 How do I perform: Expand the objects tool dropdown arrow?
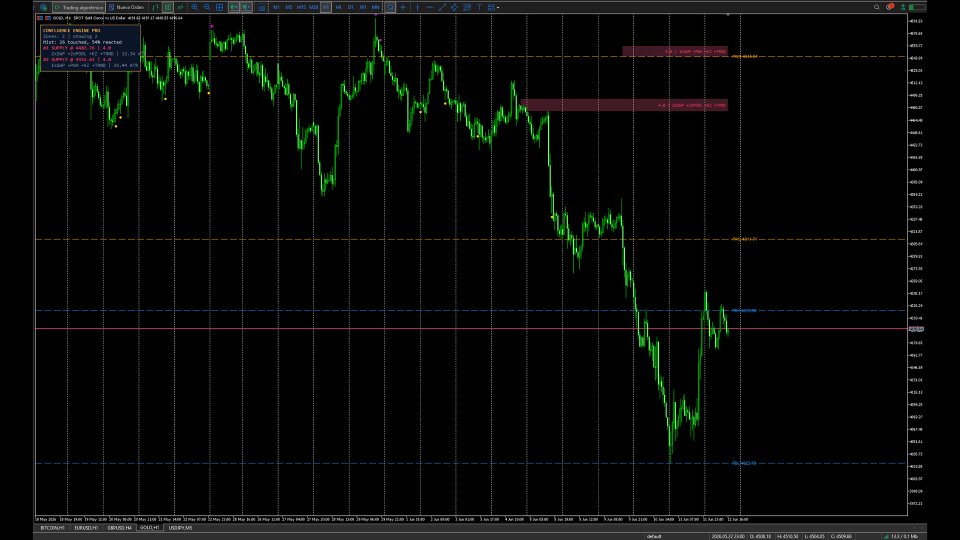pyautogui.click(x=498, y=7)
